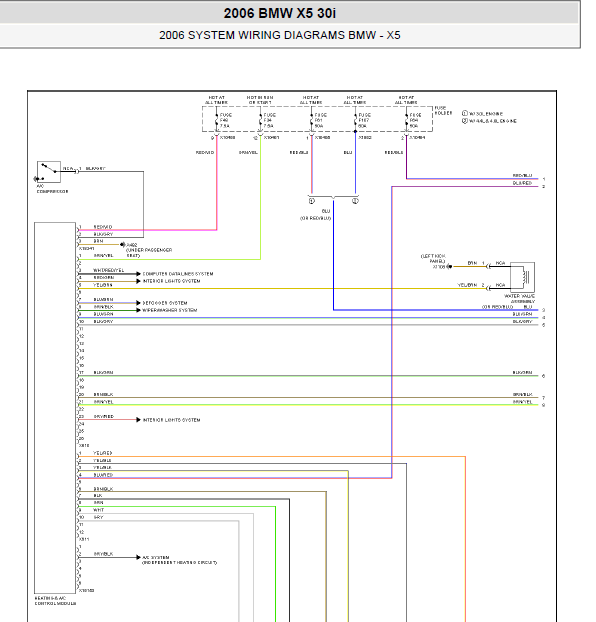This screenshot has height=622, width=596.
Task: Click the "WHT/RED/YEL" wire label
Action: tap(109, 270)
